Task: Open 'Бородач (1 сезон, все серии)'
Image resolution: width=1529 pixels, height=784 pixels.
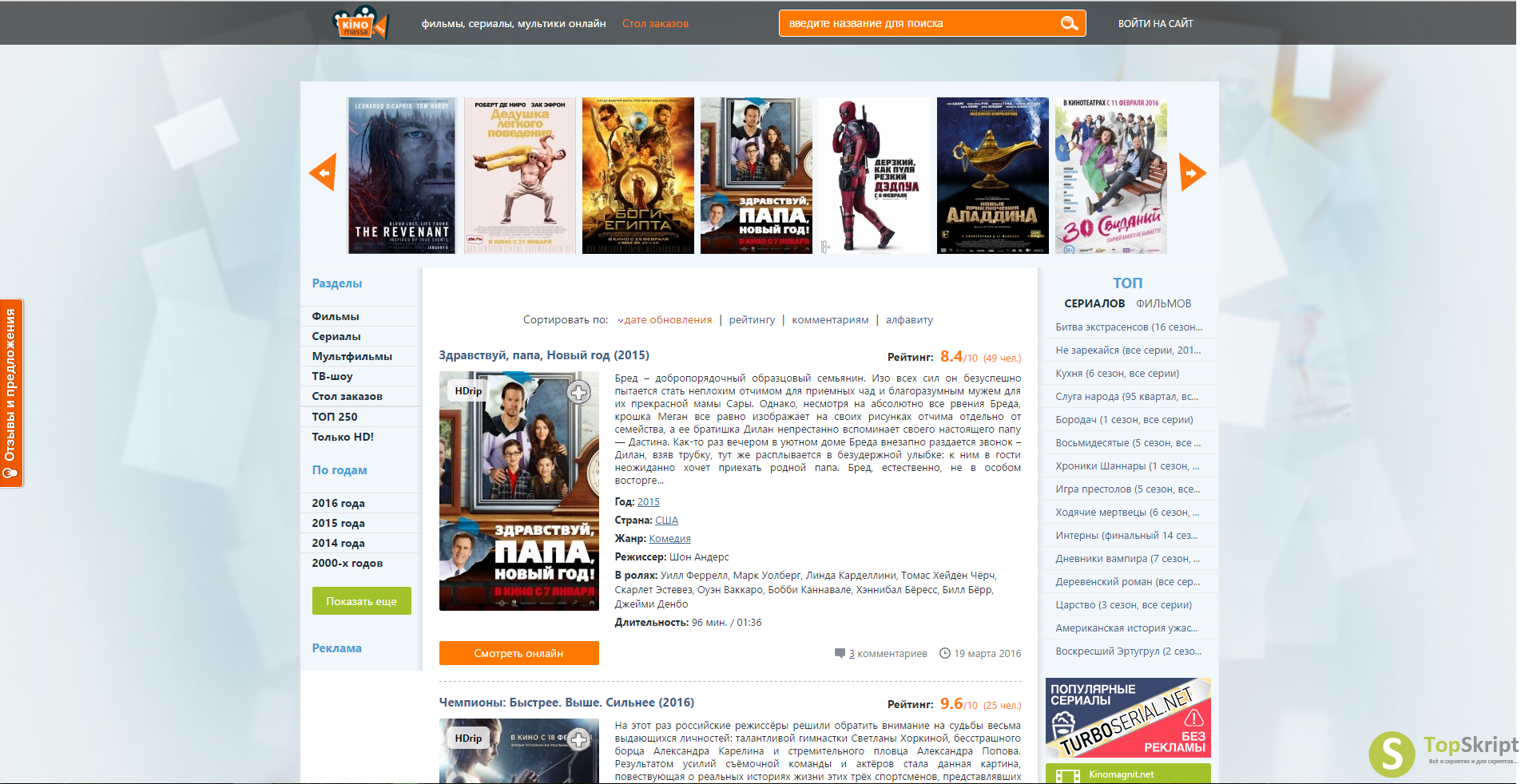Action: [1124, 419]
